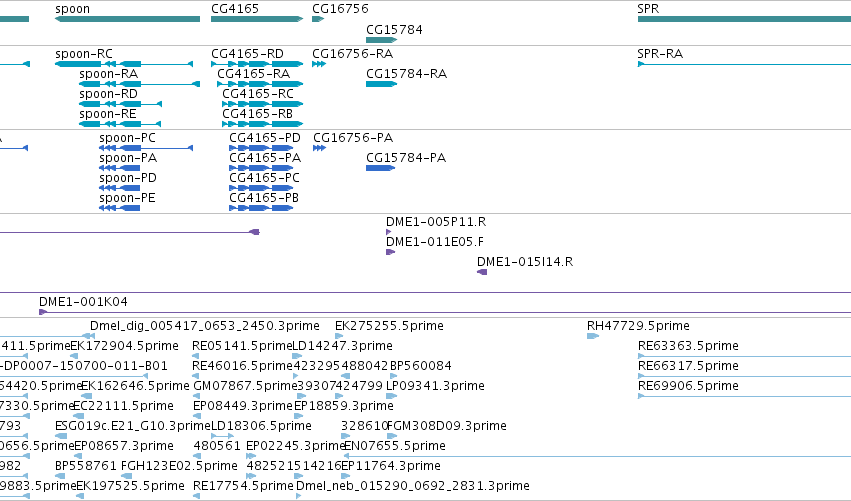
Task: Click EST LD14247.3prime
Action: click(342, 346)
